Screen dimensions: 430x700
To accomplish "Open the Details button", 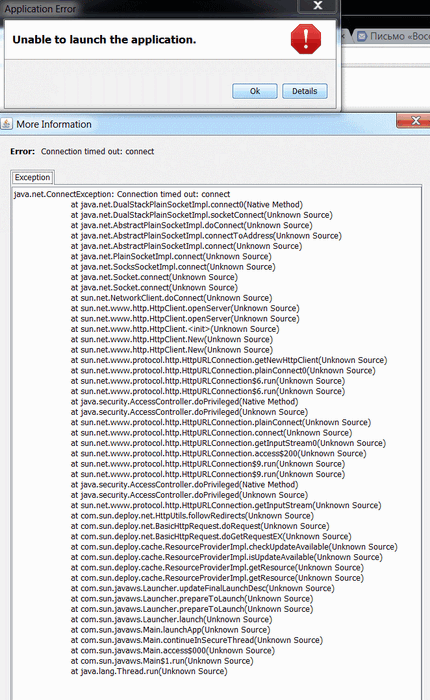I will [x=305, y=91].
